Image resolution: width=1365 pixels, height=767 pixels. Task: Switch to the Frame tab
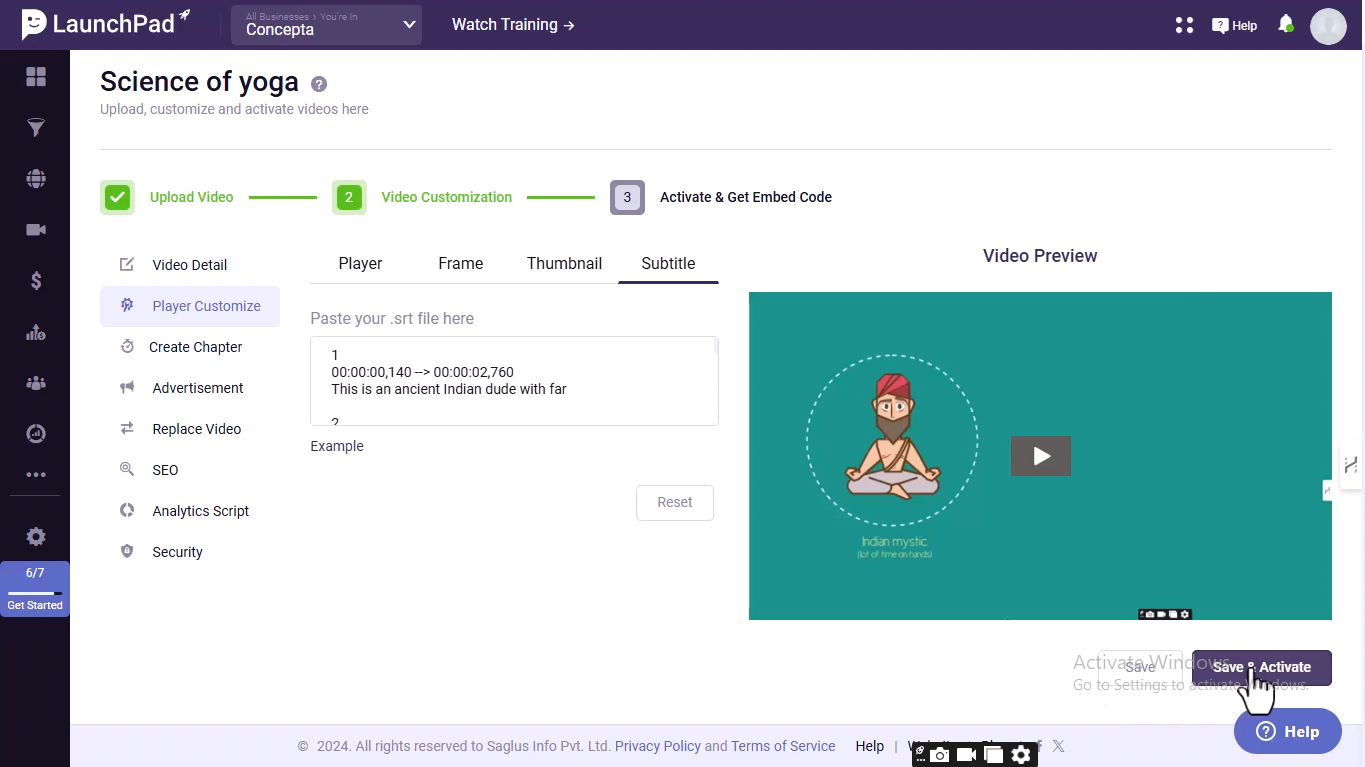coord(461,263)
